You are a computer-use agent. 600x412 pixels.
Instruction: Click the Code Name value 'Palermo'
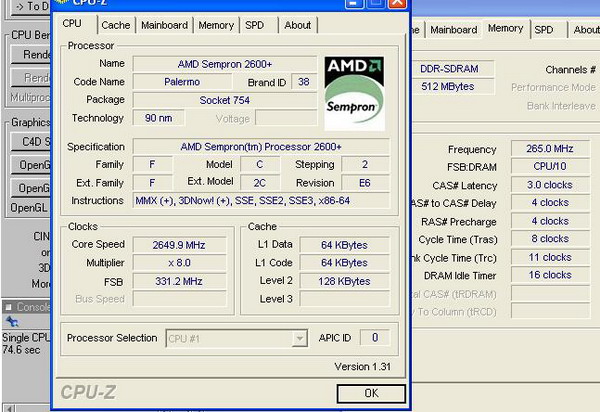pyautogui.click(x=182, y=82)
